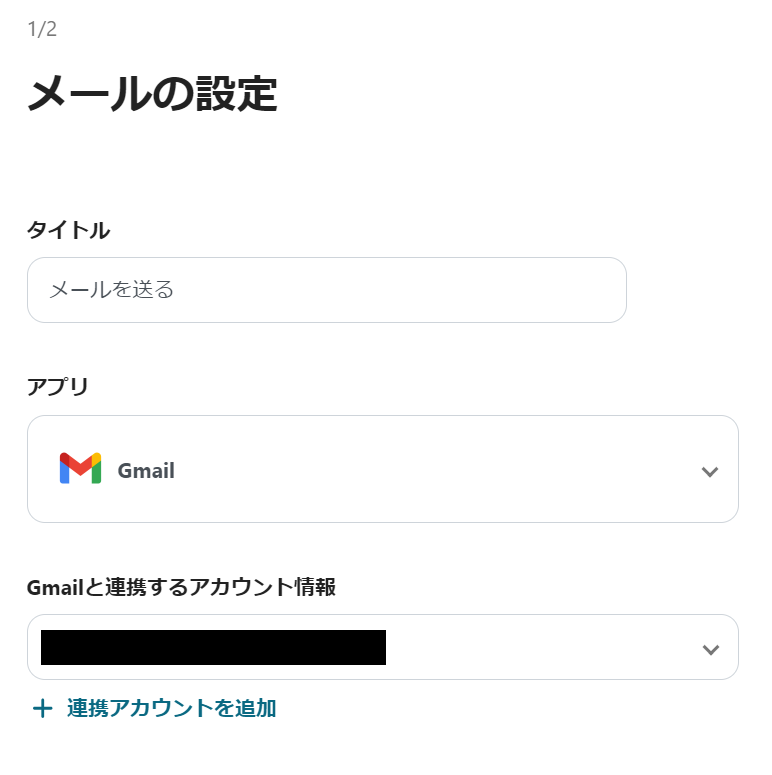Click the アプリ section label
The height and width of the screenshot is (775, 772).
[58, 386]
